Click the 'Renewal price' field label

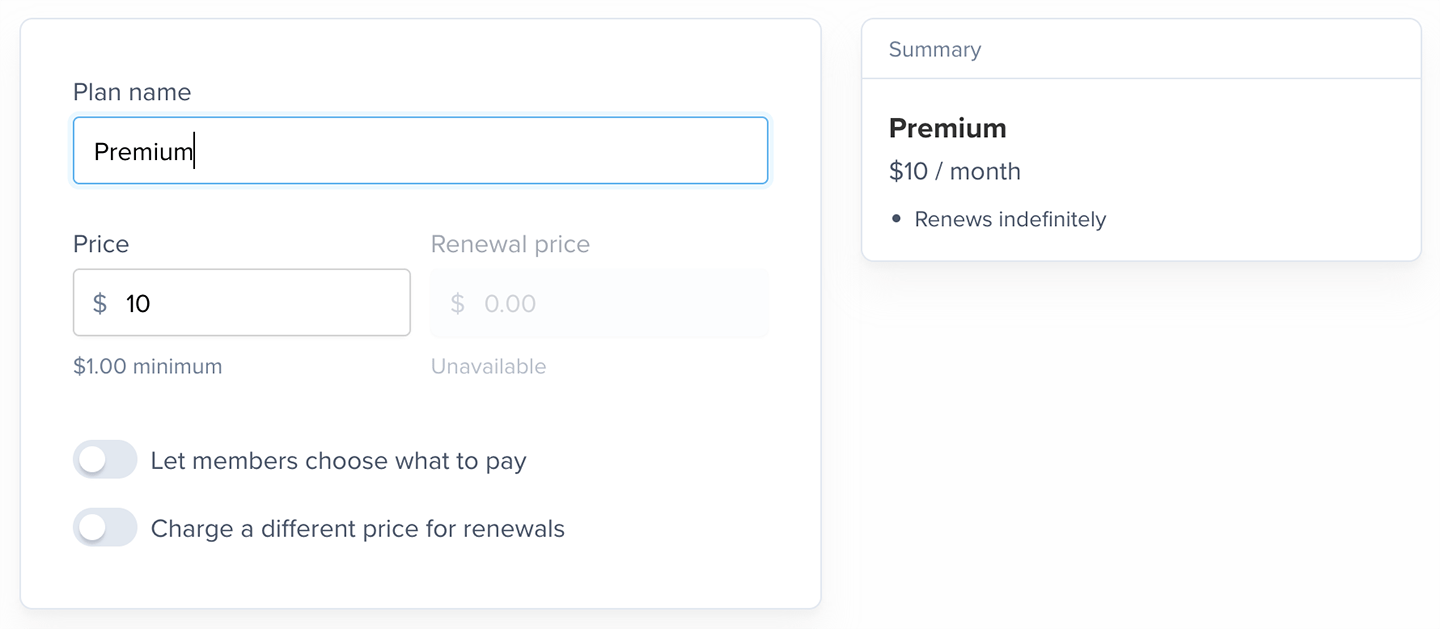[x=510, y=244]
